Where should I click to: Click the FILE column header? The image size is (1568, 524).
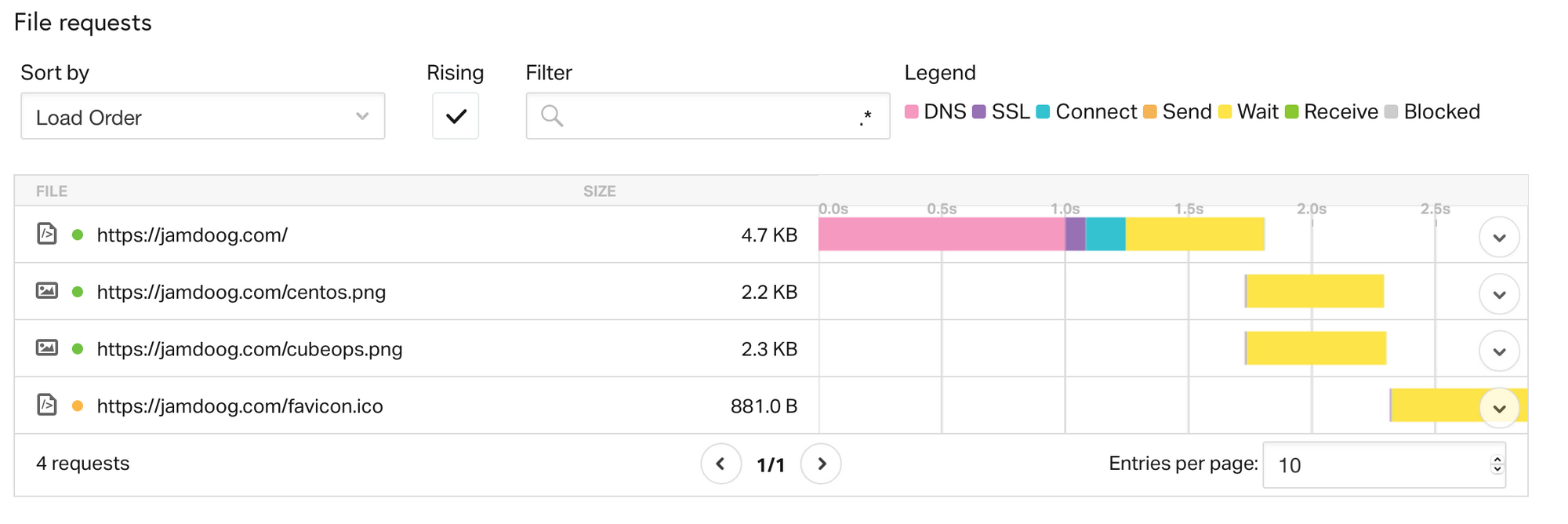52,191
